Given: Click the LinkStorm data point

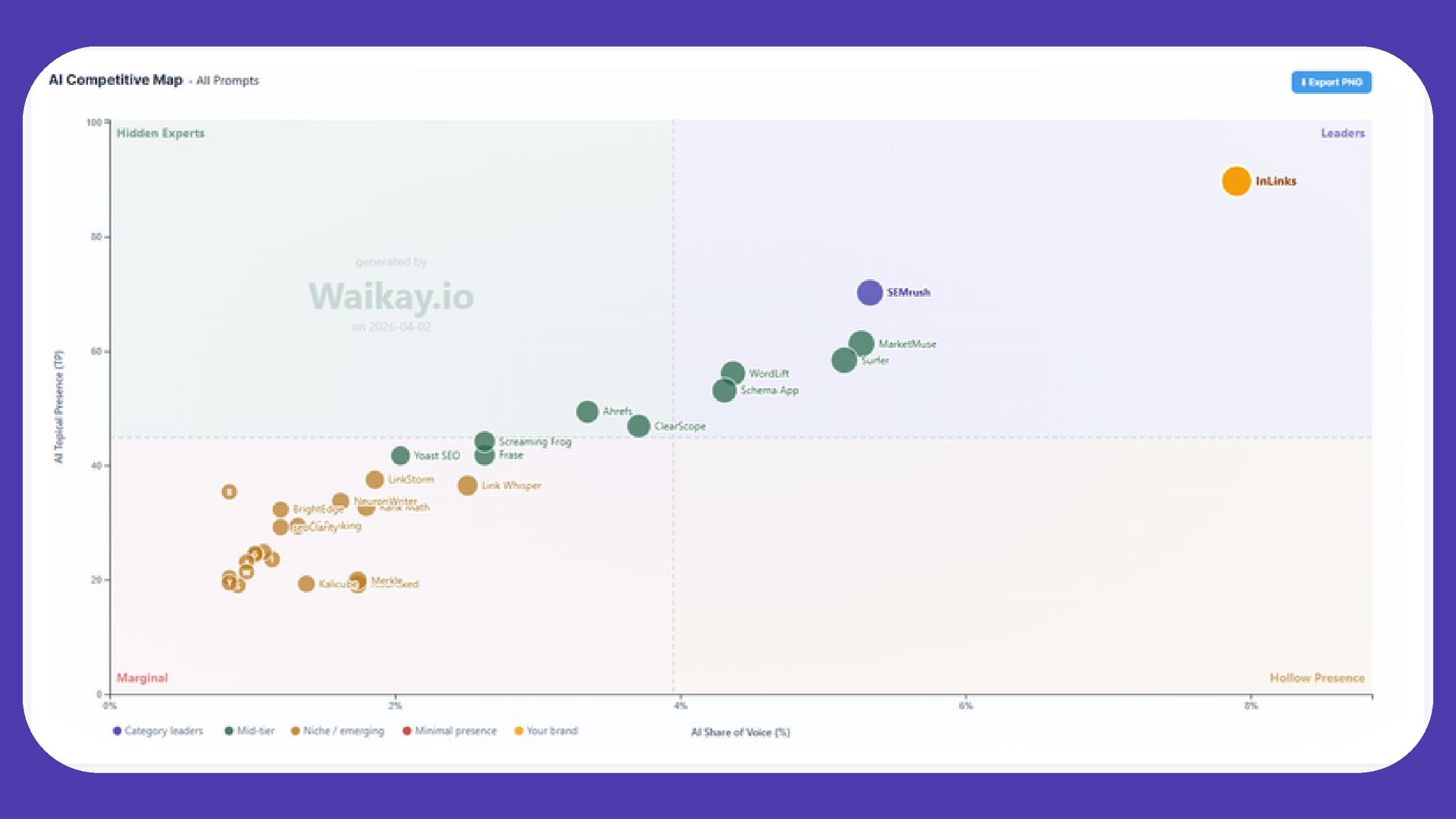Looking at the screenshot, I should click(375, 480).
